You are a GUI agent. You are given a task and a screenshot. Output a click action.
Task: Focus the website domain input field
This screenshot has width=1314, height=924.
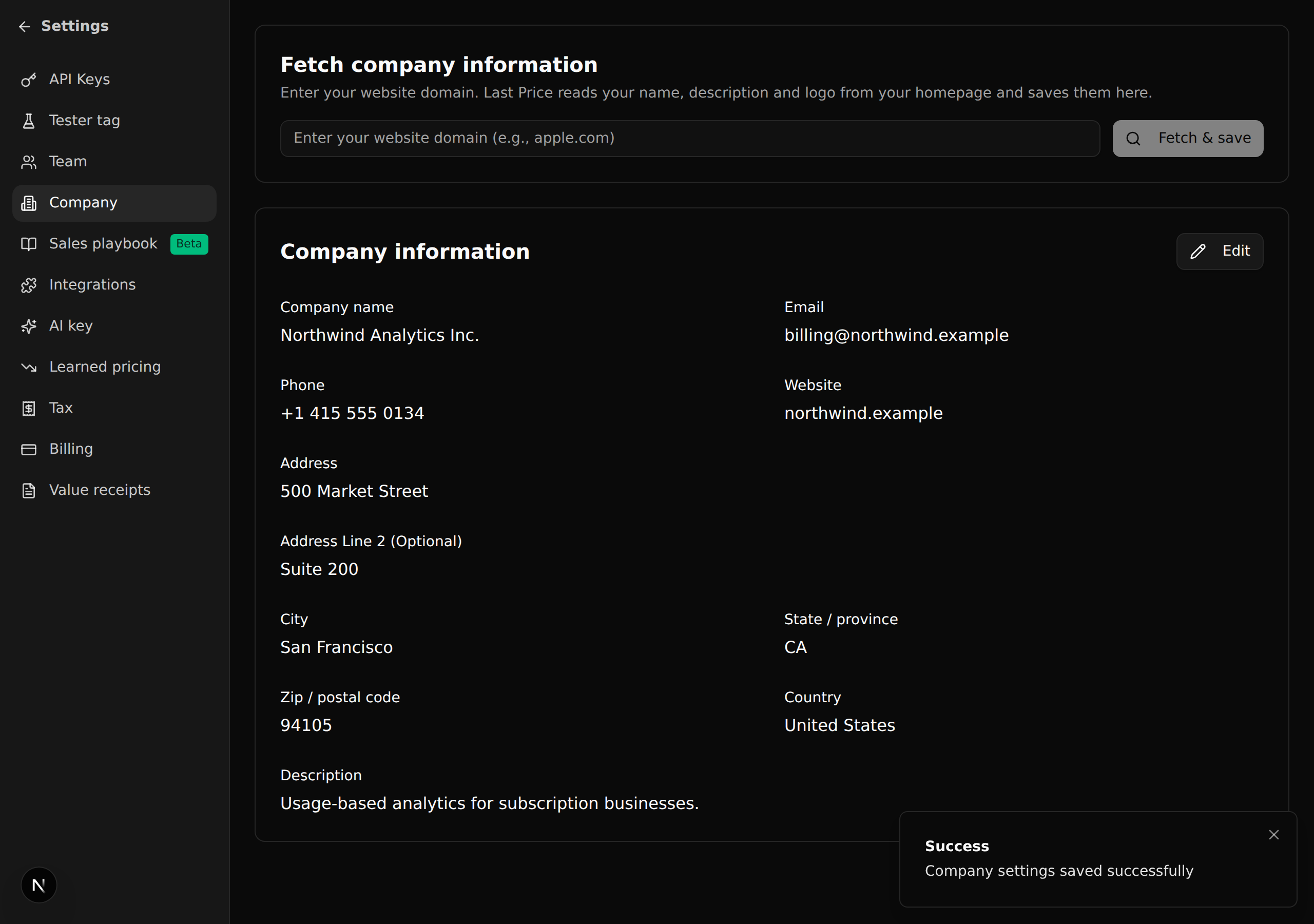coord(690,139)
